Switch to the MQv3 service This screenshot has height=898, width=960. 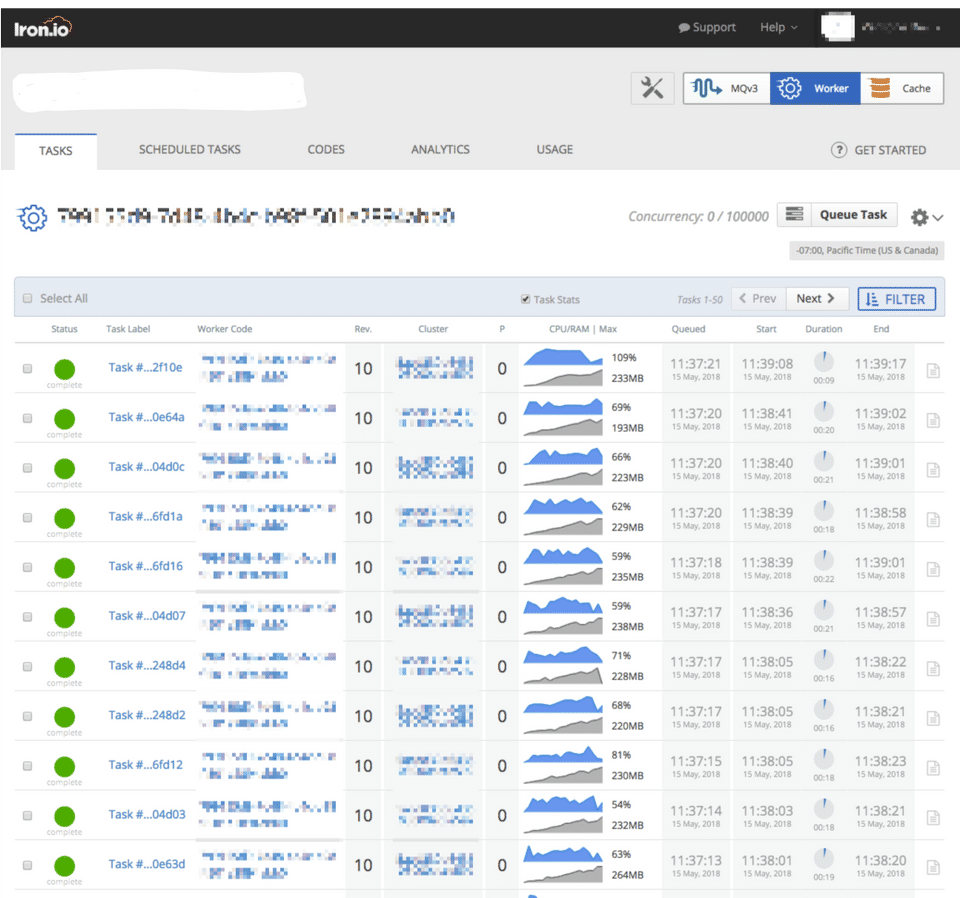(x=726, y=88)
